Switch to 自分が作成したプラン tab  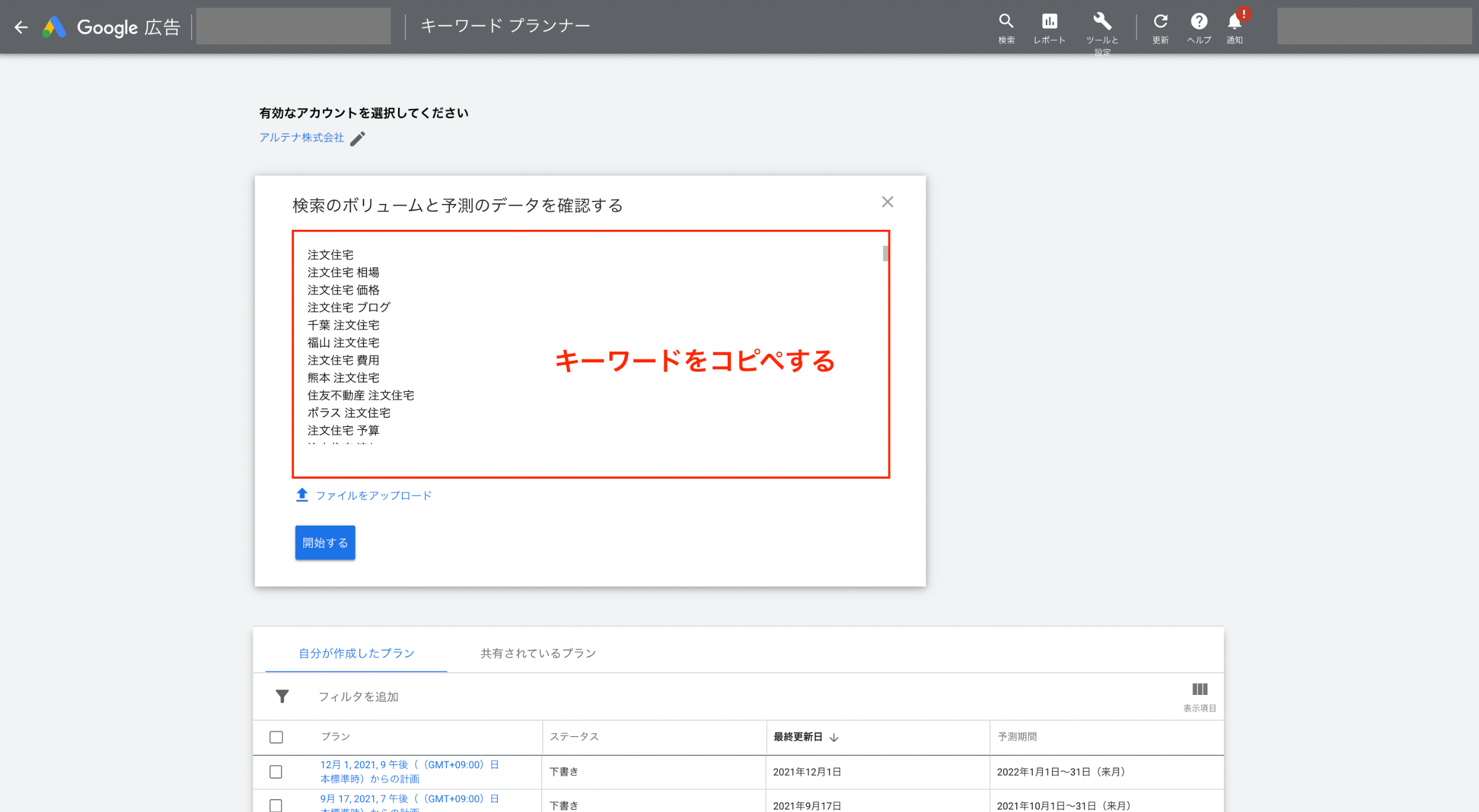pos(356,653)
